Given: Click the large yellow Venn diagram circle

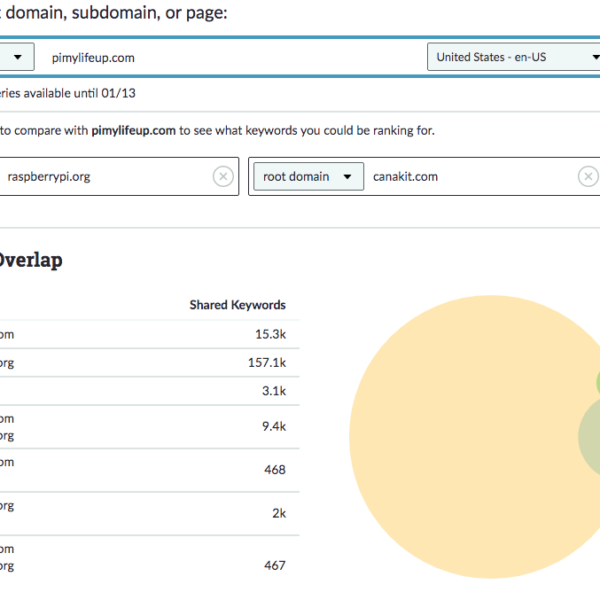Looking at the screenshot, I should pyautogui.click(x=460, y=440).
